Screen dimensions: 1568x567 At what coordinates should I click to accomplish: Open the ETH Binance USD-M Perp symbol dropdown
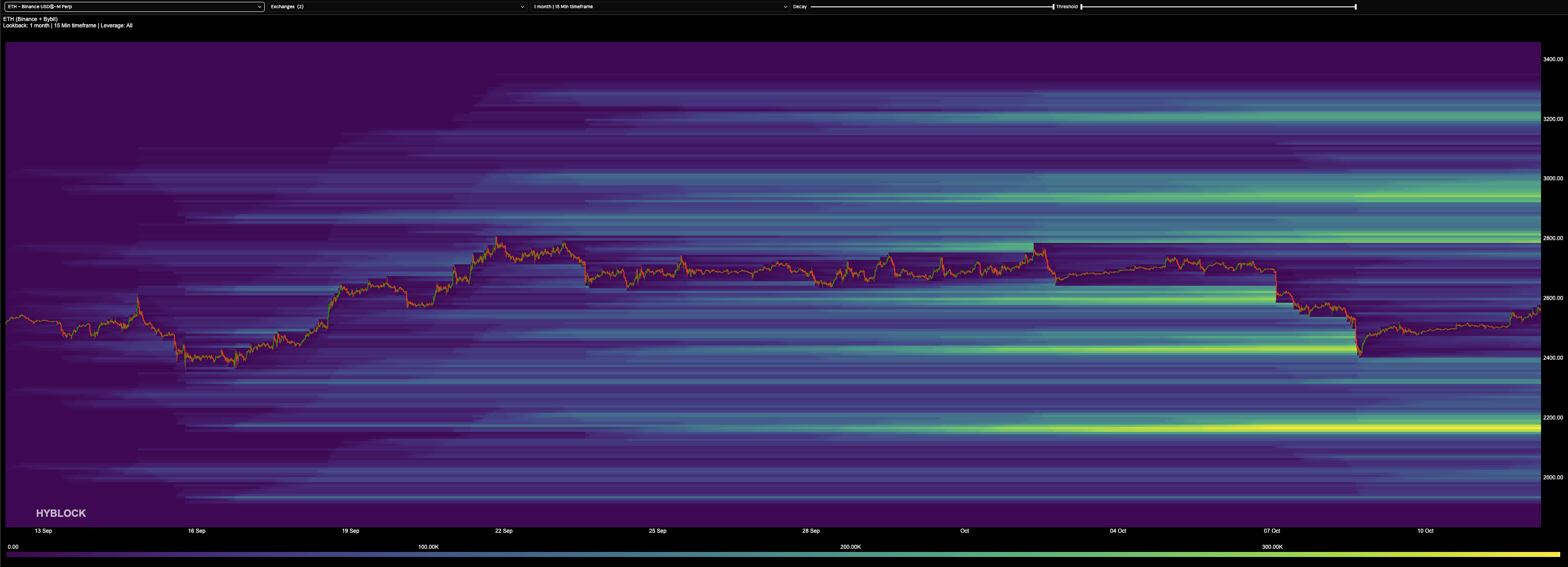pos(134,7)
